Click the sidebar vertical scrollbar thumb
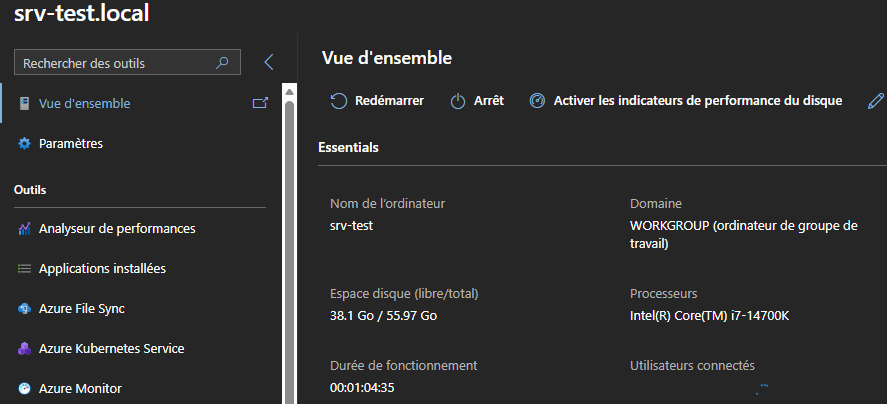Image resolution: width=887 pixels, height=404 pixels. (290, 250)
